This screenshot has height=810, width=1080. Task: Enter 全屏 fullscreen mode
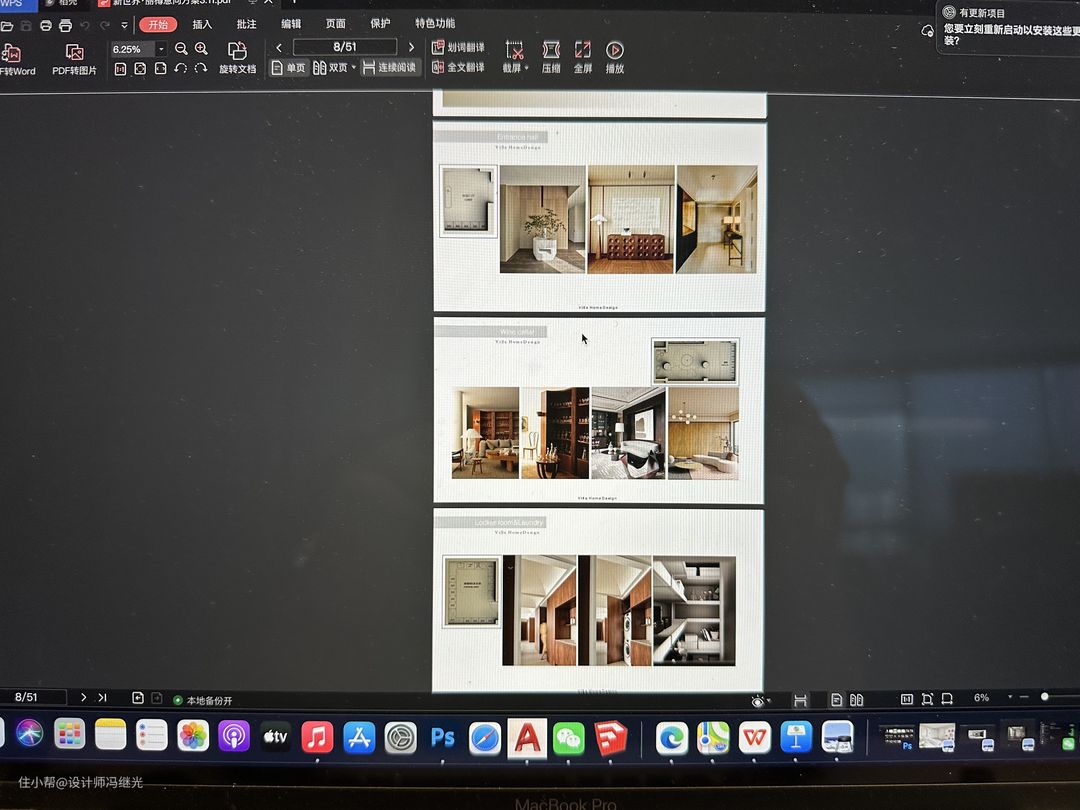(583, 50)
